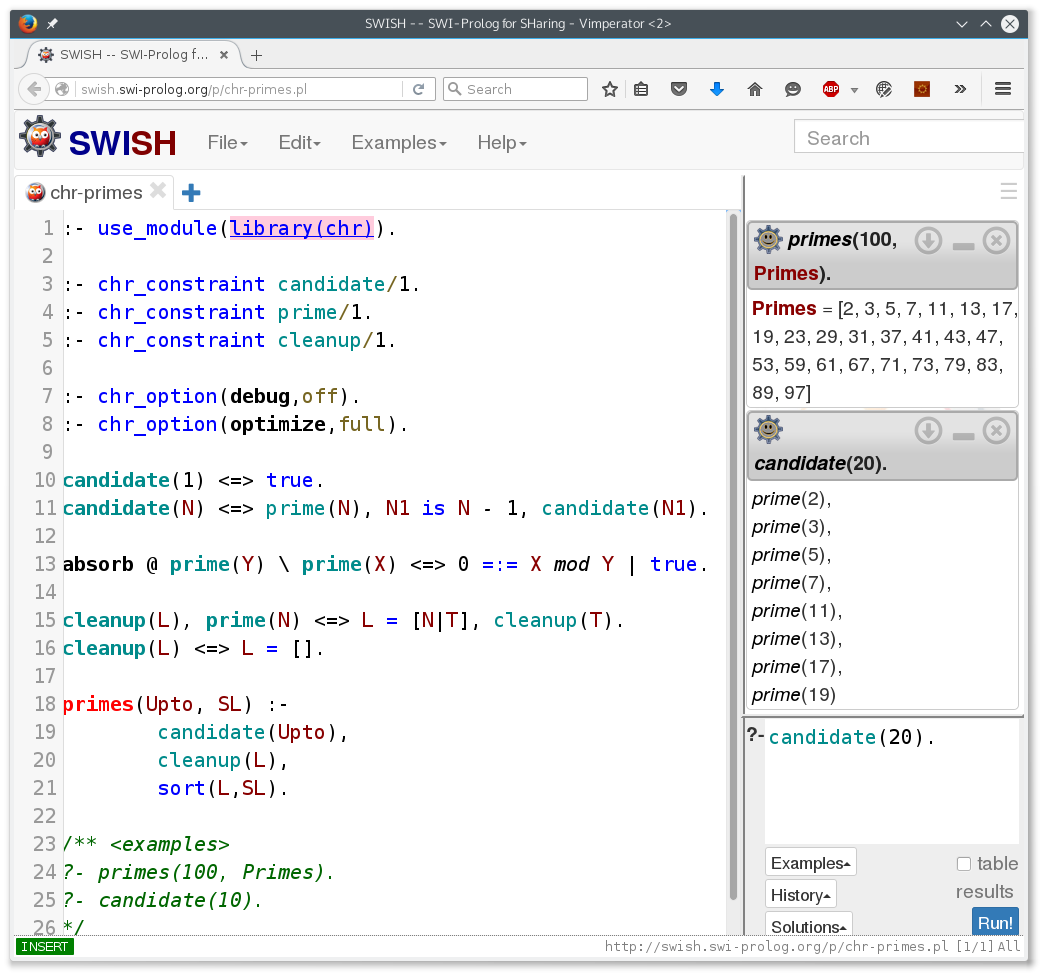Follow the library(chr) link in code
1044x977 pixels.
302,228
